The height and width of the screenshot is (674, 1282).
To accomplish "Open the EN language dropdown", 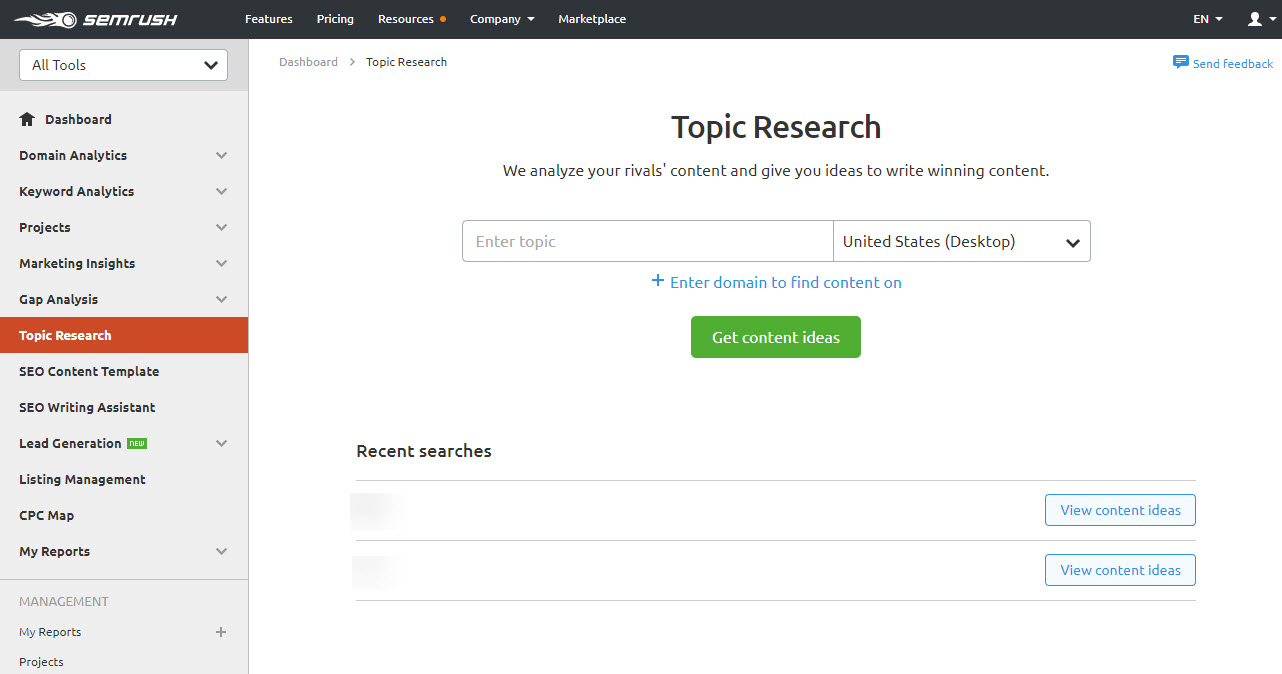I will coord(1207,18).
